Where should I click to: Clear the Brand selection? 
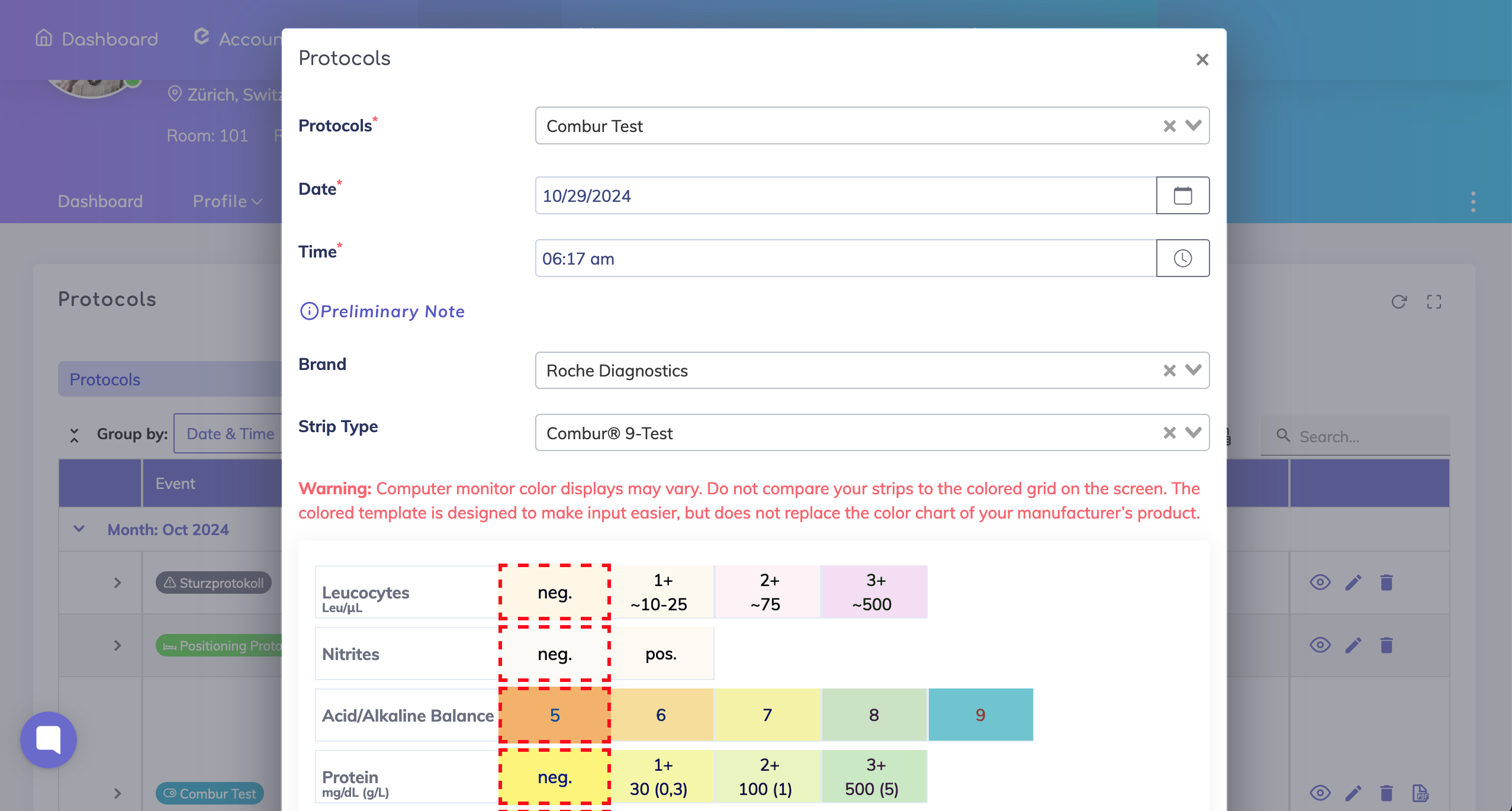(x=1169, y=371)
